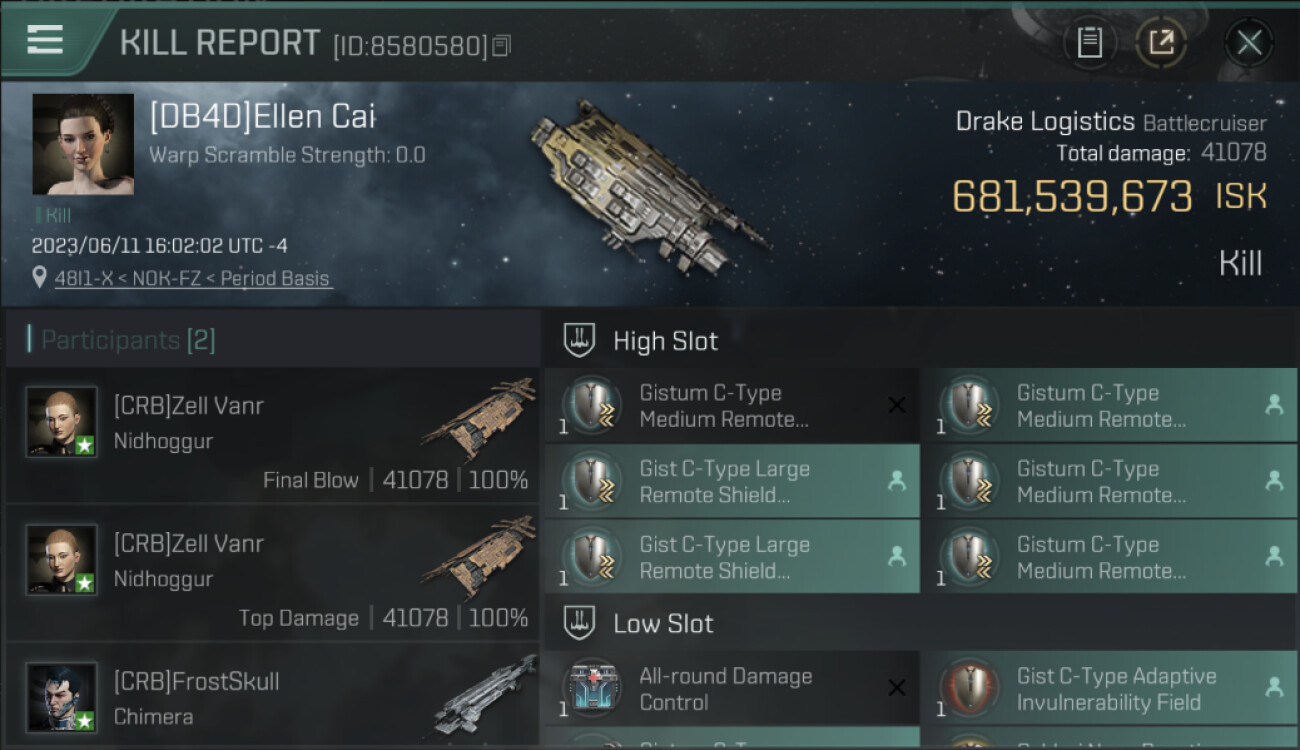Click the Nidhoggur ship icon for Final Blow

tap(479, 417)
